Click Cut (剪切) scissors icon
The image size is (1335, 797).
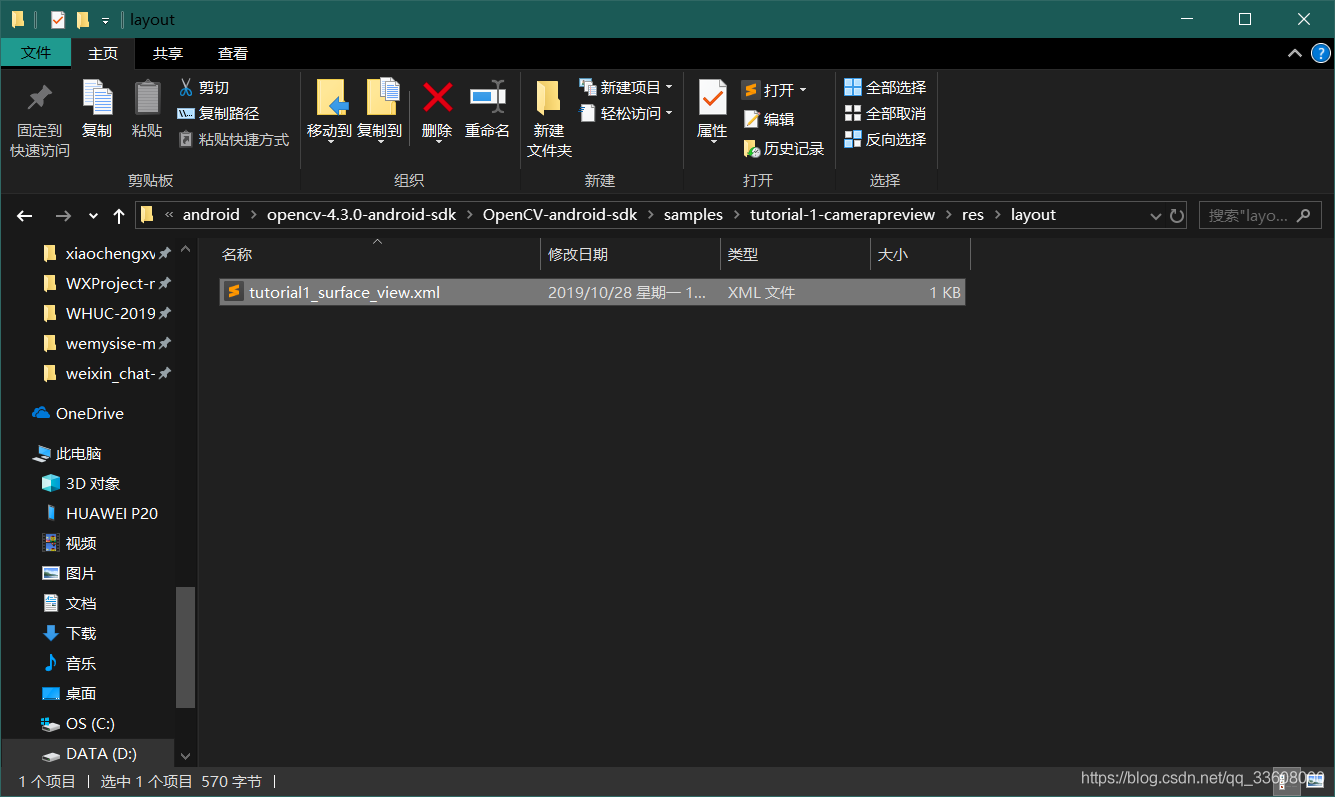pos(185,88)
